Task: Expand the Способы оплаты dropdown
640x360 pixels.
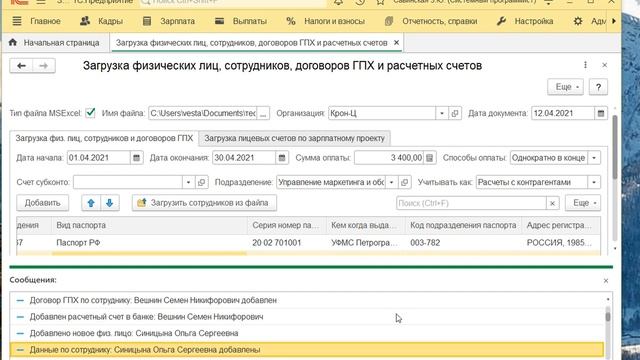Action: coord(594,158)
